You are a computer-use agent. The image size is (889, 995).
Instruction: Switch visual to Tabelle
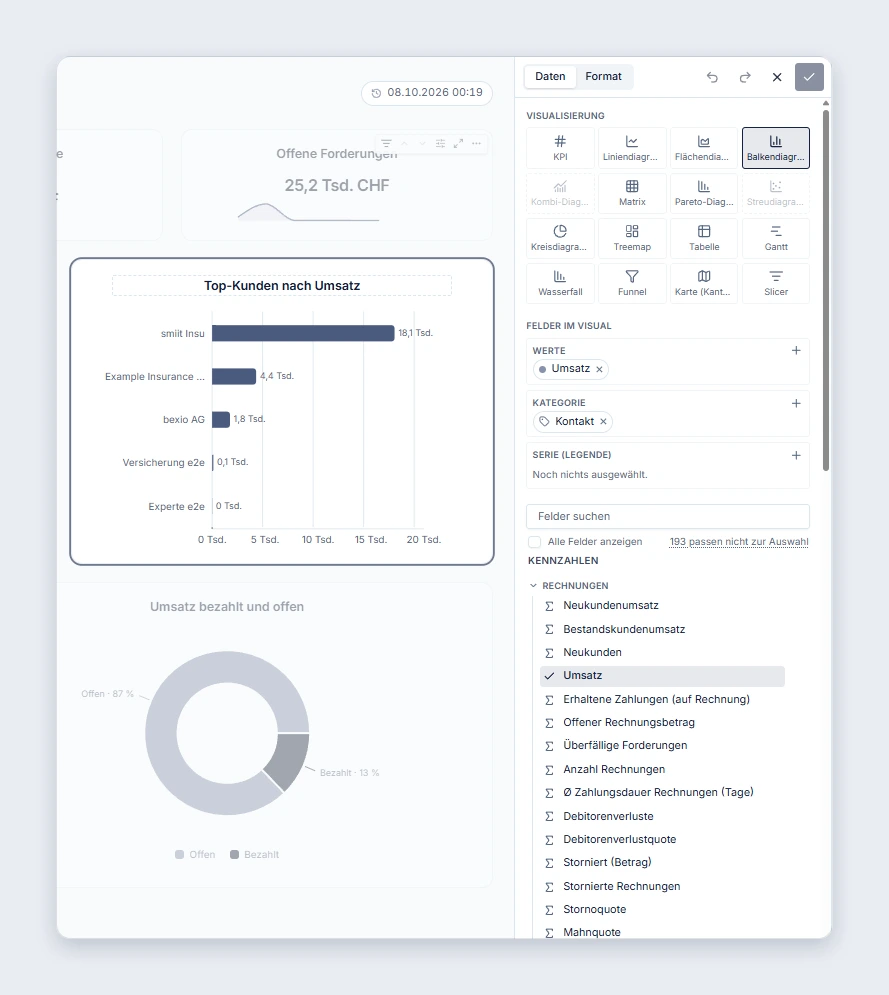coord(704,238)
